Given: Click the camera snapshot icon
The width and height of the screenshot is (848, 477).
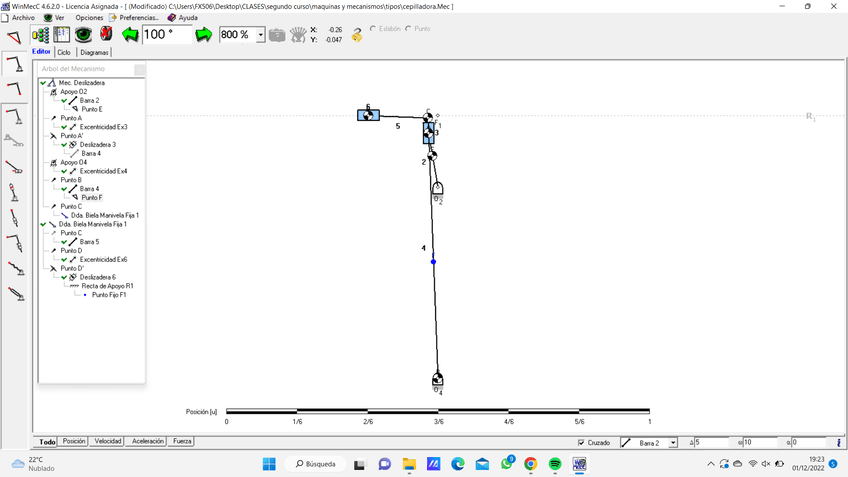Looking at the screenshot, I should pyautogui.click(x=277, y=35).
